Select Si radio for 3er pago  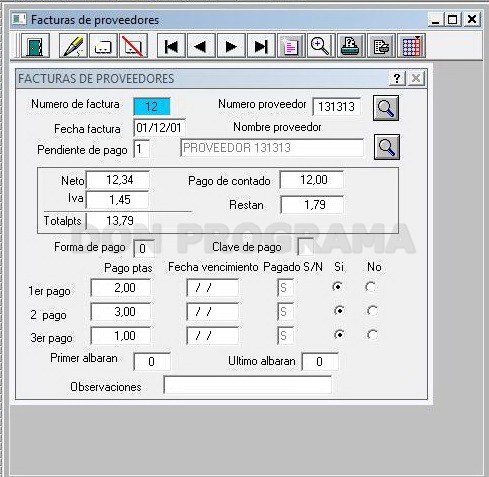pos(339,334)
